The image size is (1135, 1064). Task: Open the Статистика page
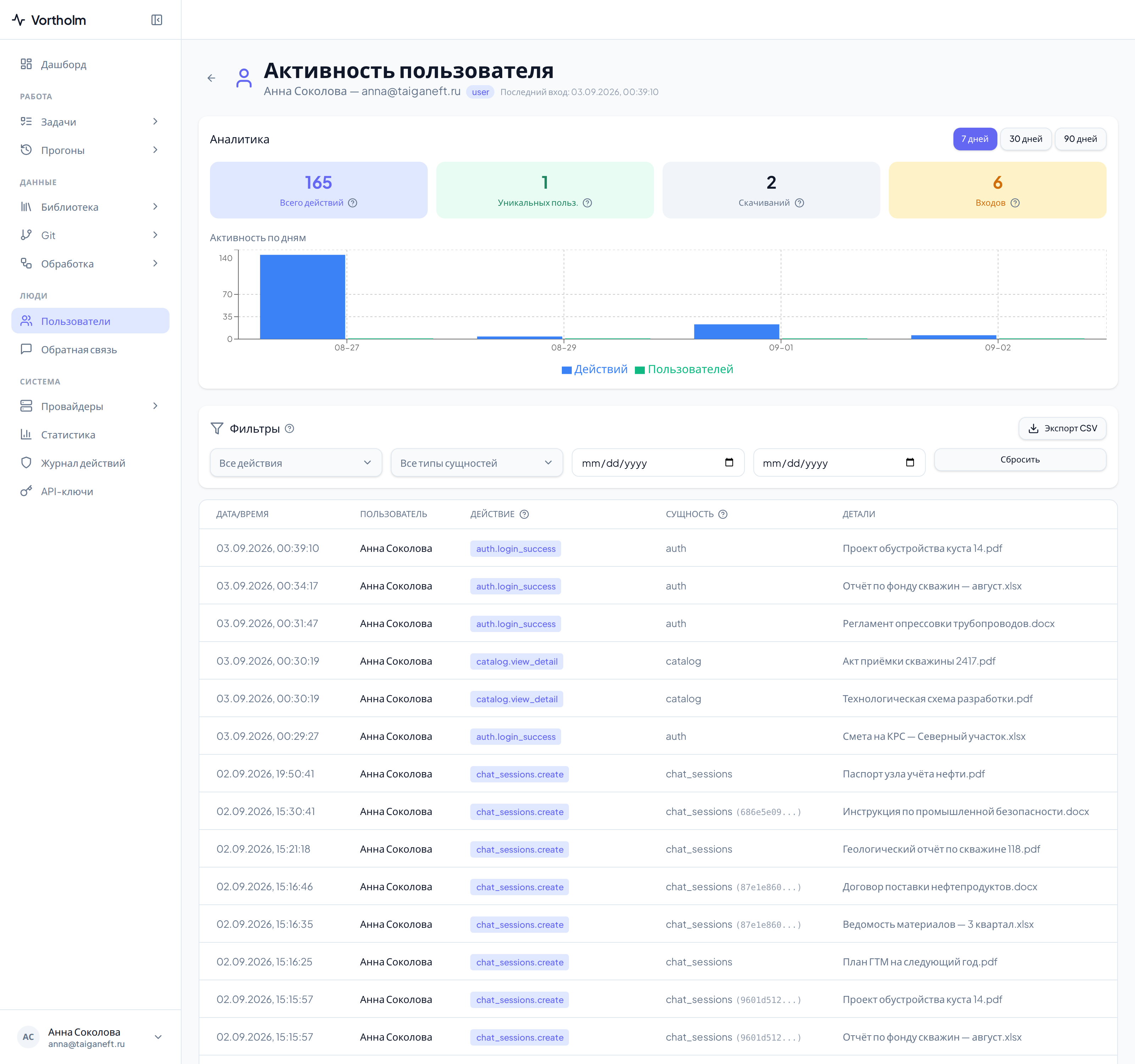(x=90, y=434)
